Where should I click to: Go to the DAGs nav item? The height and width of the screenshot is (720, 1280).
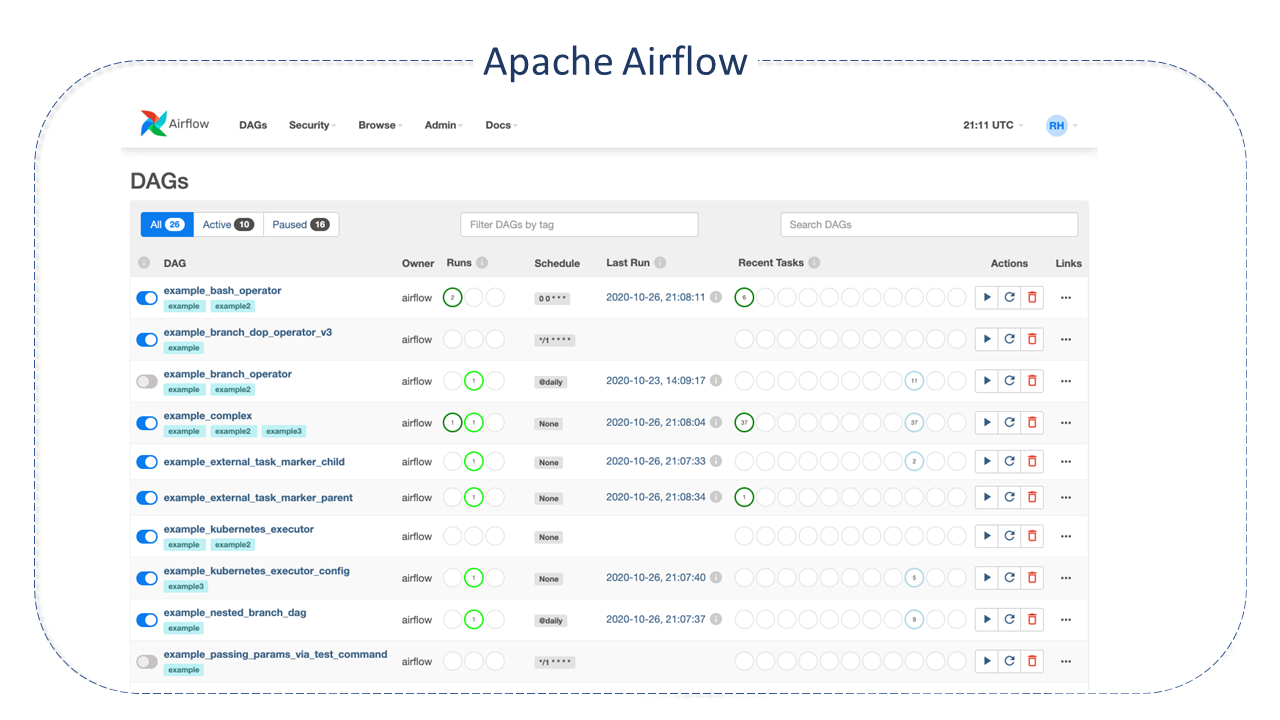[253, 125]
